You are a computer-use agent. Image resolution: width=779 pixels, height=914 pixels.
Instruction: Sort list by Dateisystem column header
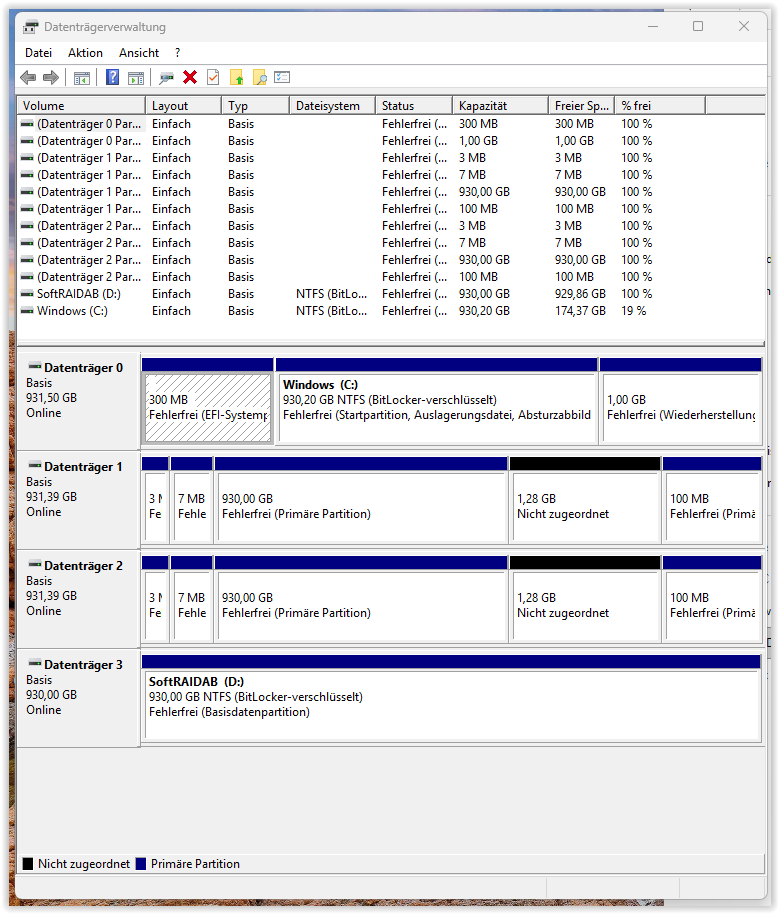point(332,106)
